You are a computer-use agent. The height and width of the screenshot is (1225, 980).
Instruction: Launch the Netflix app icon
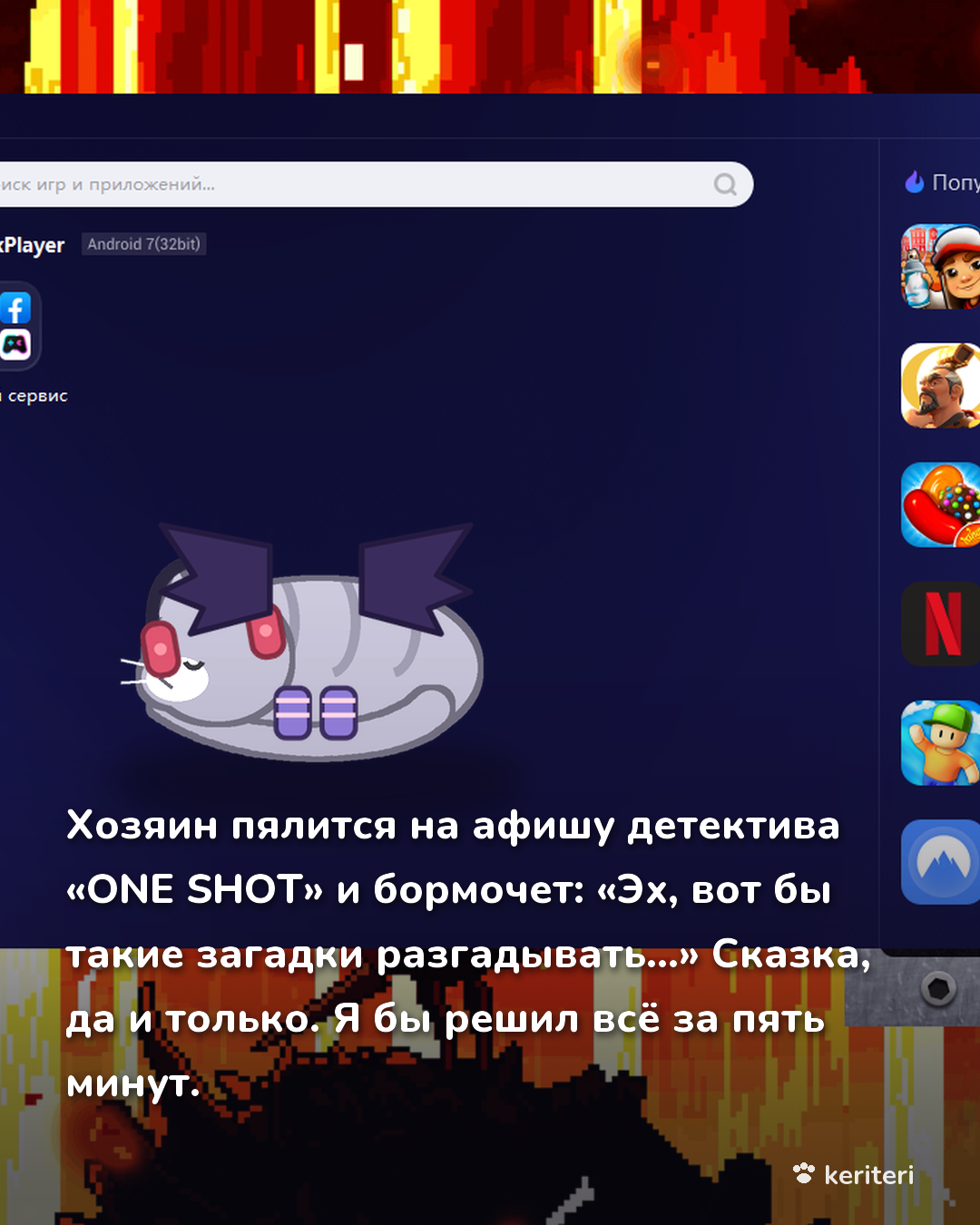pos(940,624)
